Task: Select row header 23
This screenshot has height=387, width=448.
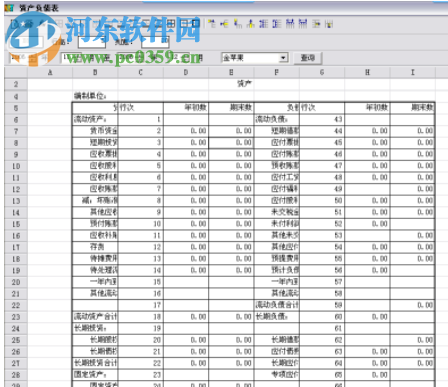Action: tap(16, 317)
